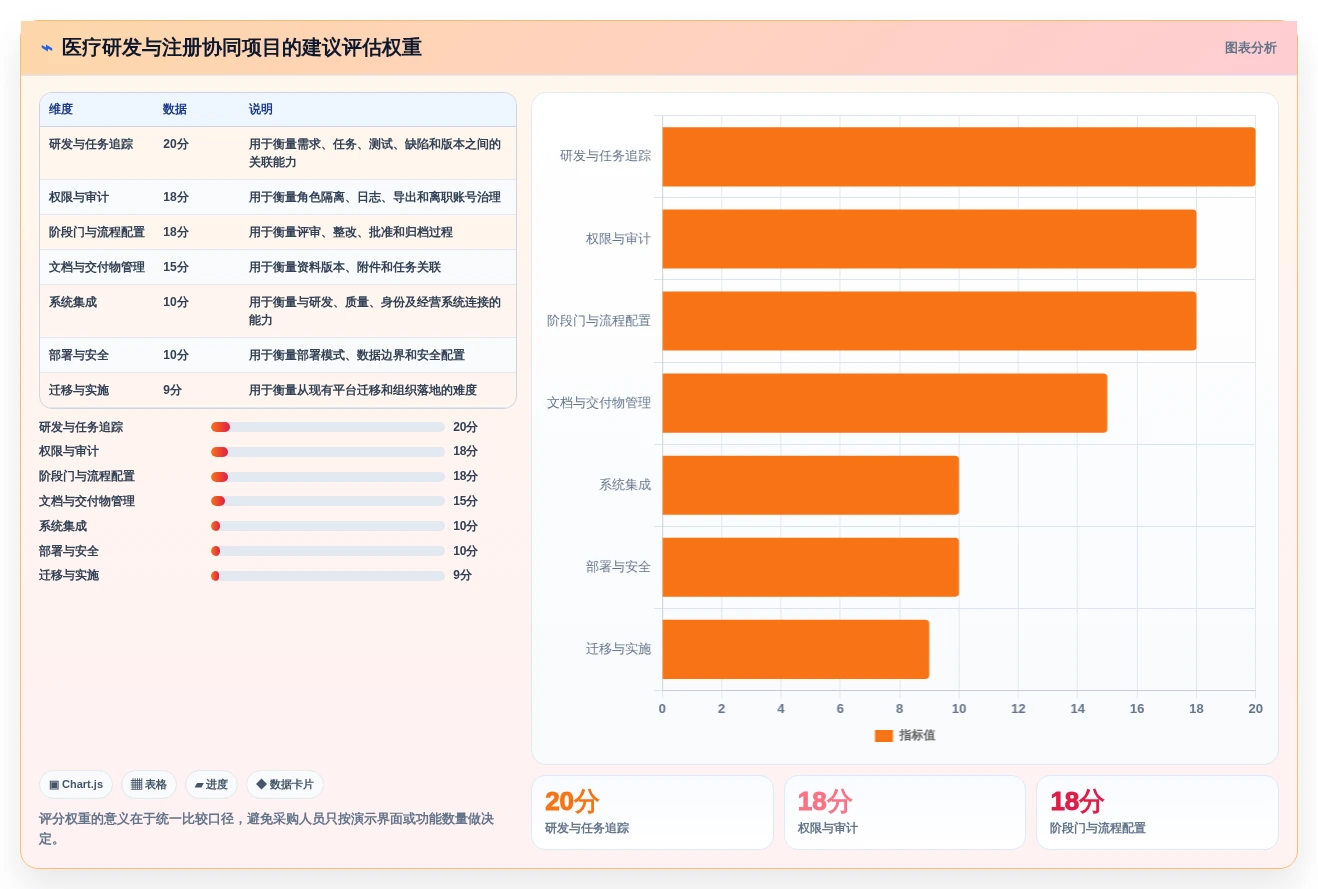Viewport: 1318px width, 889px height.
Task: Click description 用于衡量角色隔离、日志、导出和离职账号治理
Action: [x=375, y=197]
